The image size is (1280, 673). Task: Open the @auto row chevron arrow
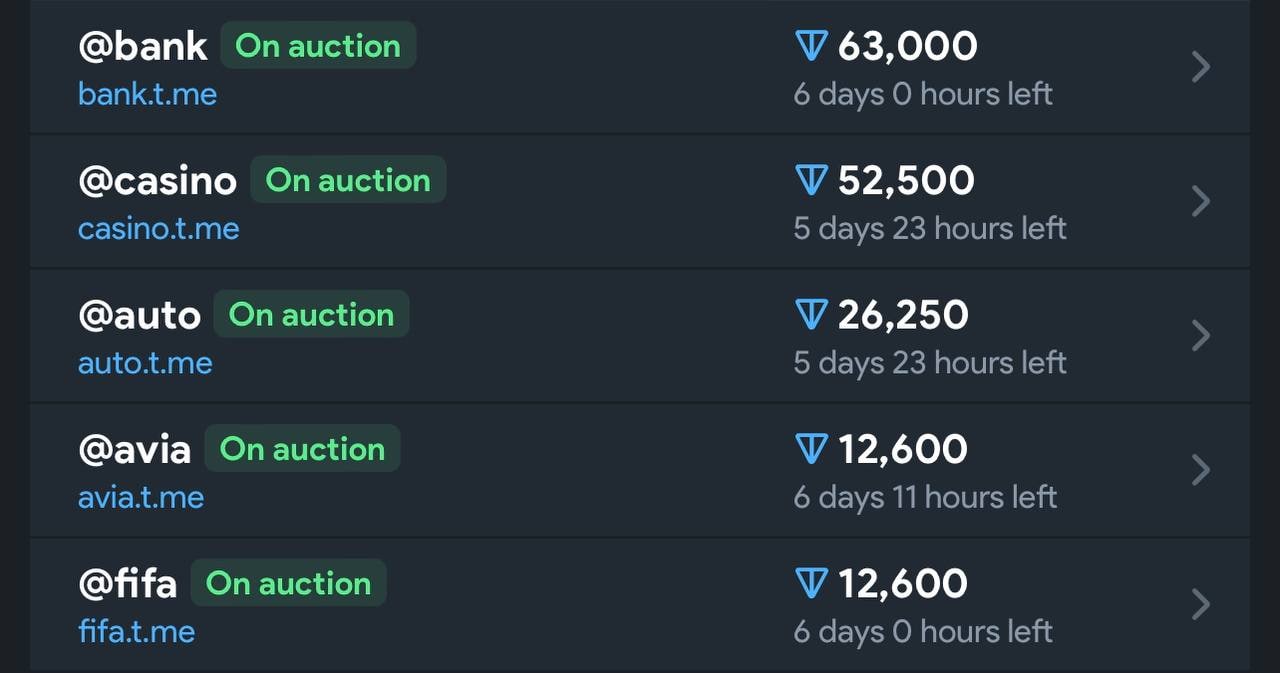tap(1201, 336)
